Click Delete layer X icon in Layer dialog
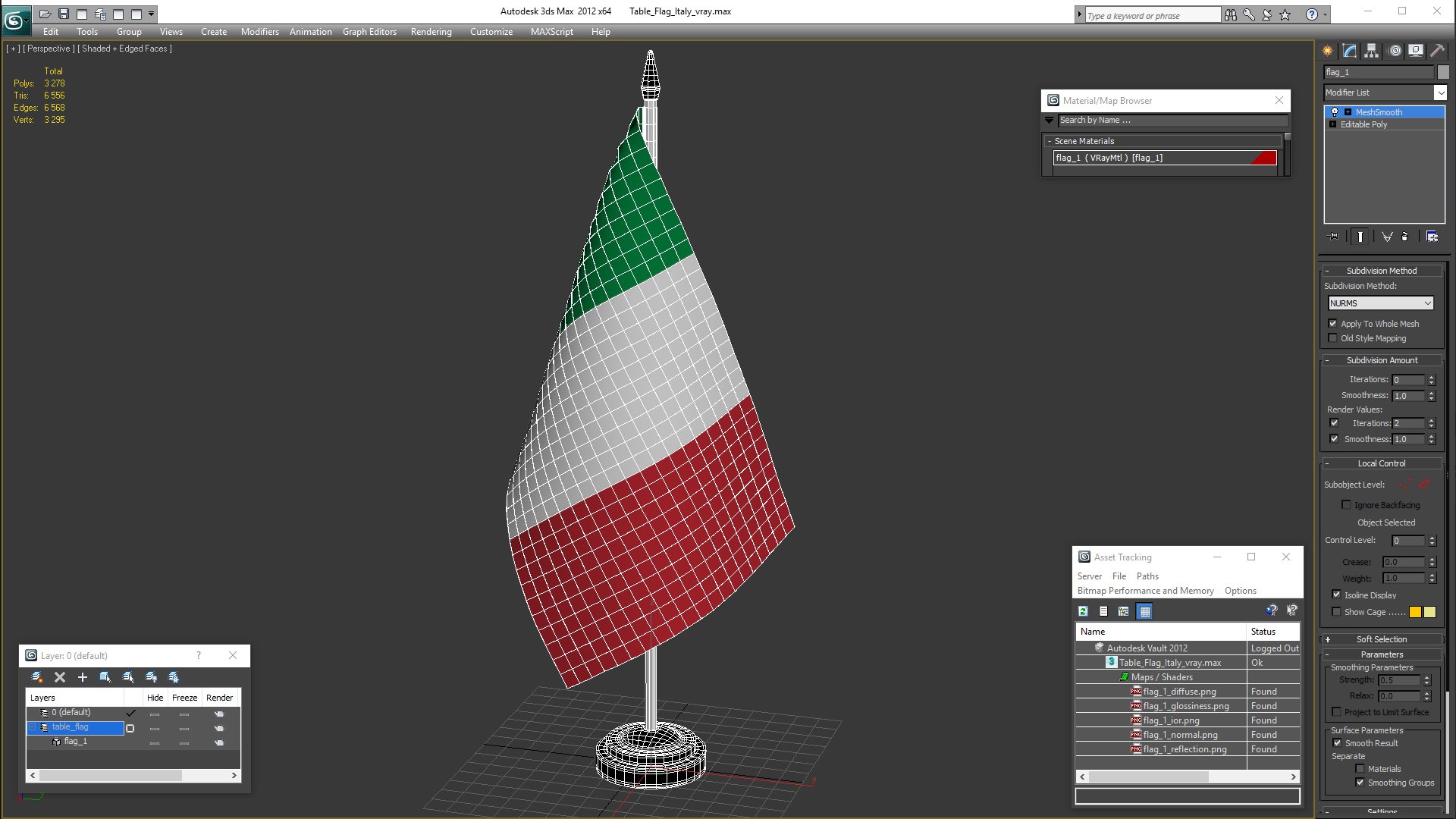 click(60, 677)
